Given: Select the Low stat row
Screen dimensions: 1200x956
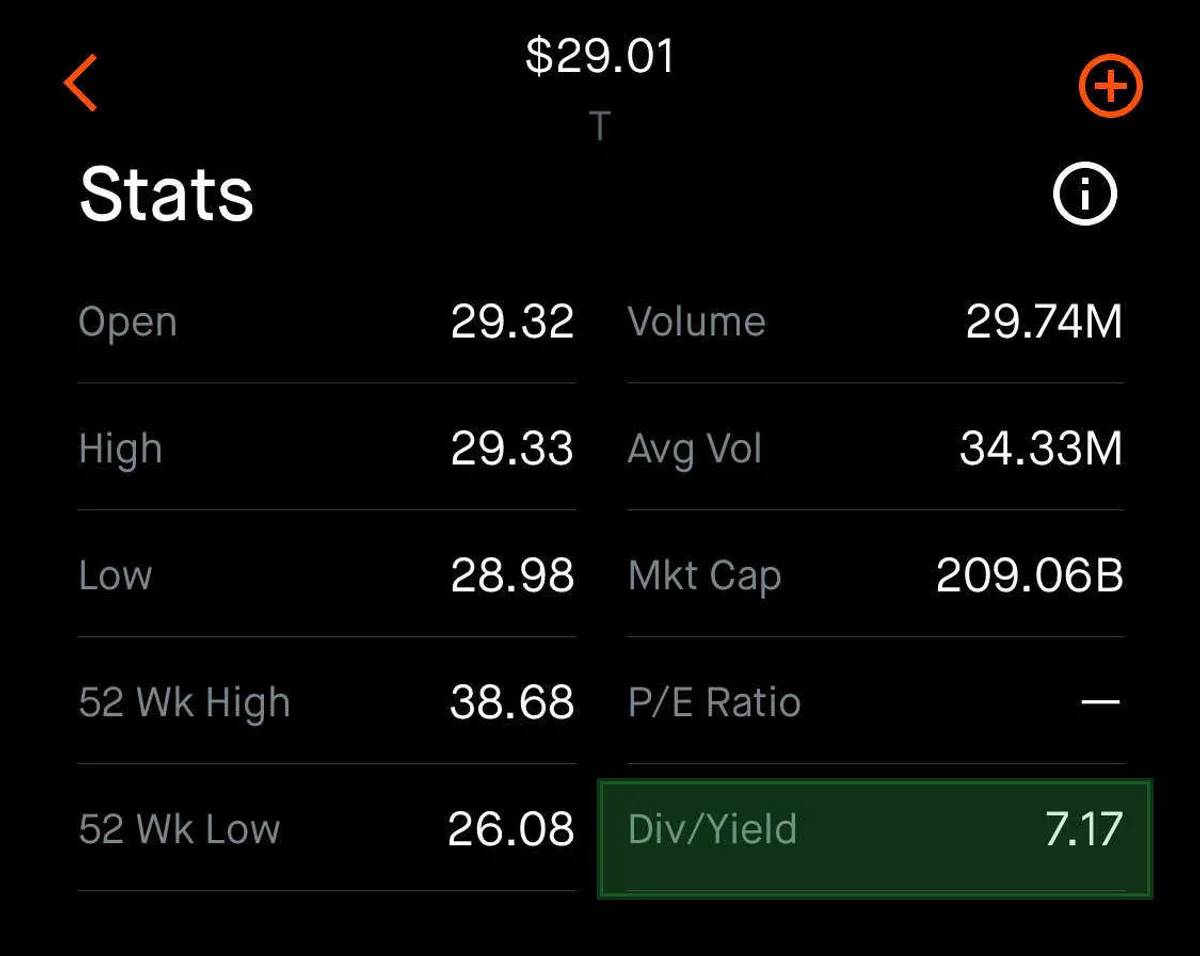Looking at the screenshot, I should point(326,576).
